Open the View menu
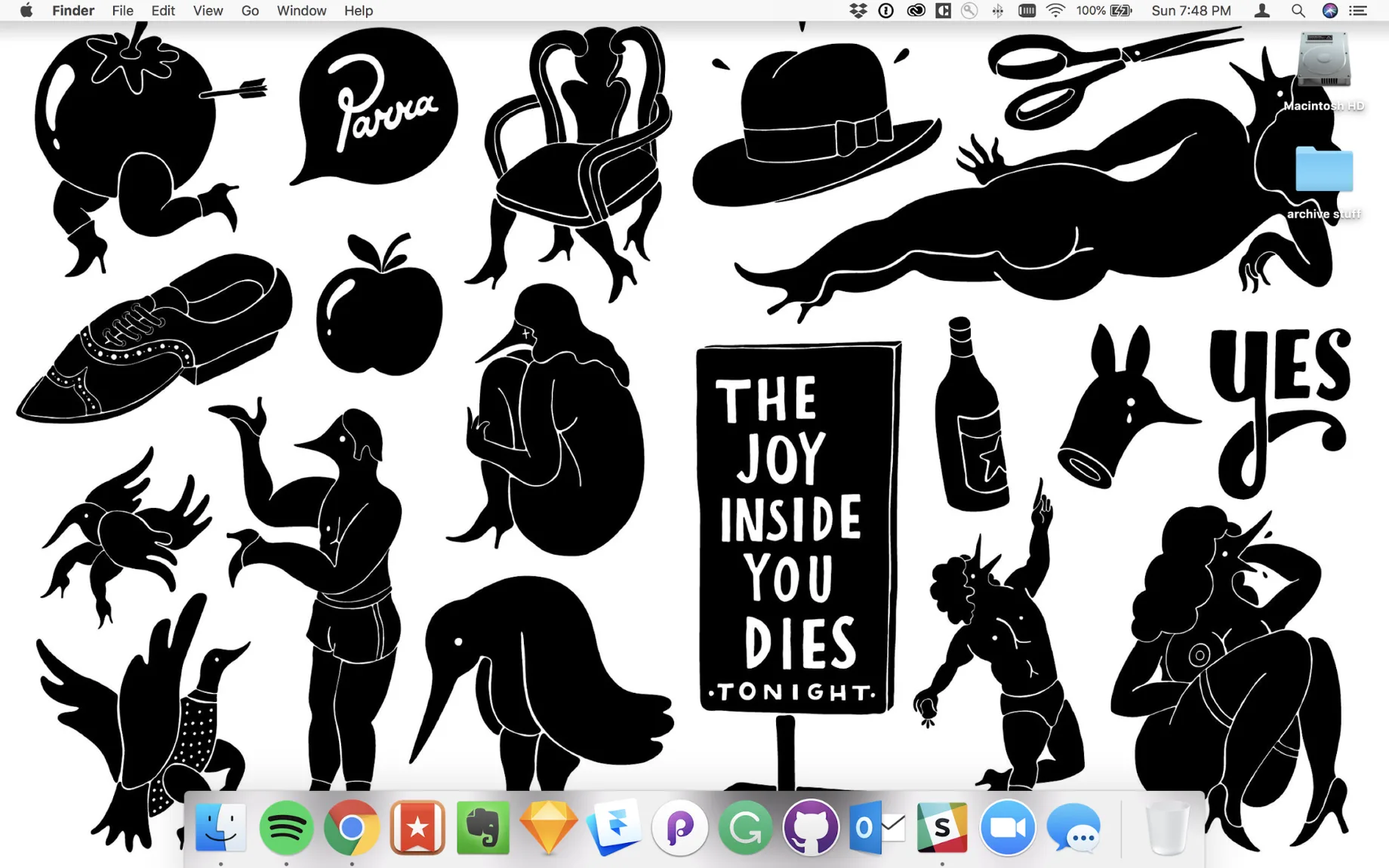 point(208,11)
